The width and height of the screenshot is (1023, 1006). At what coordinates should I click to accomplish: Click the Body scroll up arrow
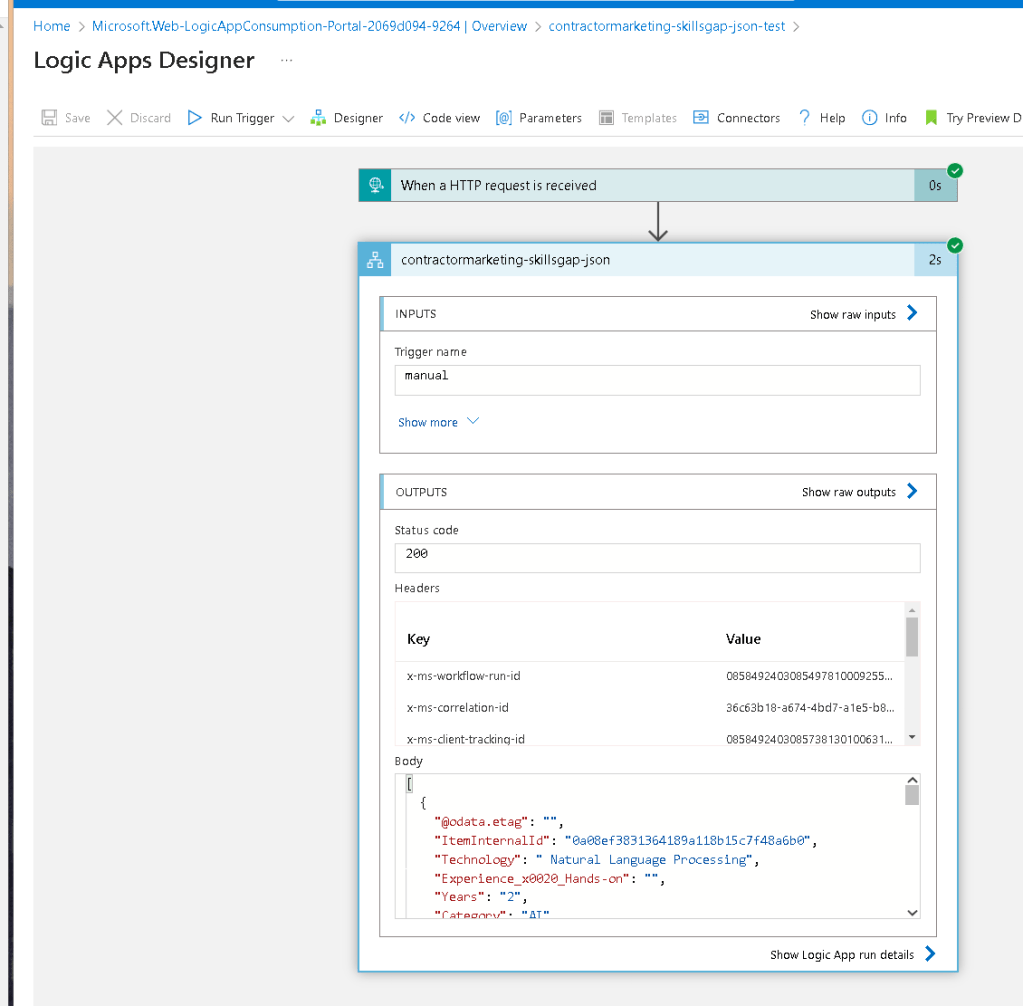912,780
